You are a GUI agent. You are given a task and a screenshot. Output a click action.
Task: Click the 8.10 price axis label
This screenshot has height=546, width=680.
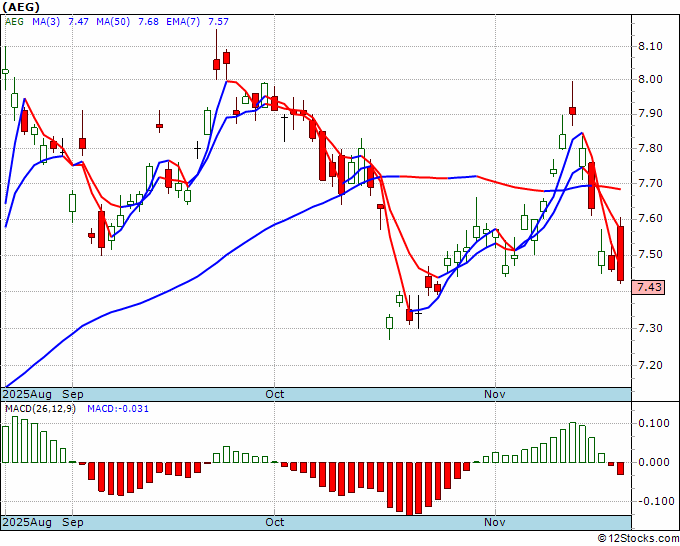pos(651,46)
